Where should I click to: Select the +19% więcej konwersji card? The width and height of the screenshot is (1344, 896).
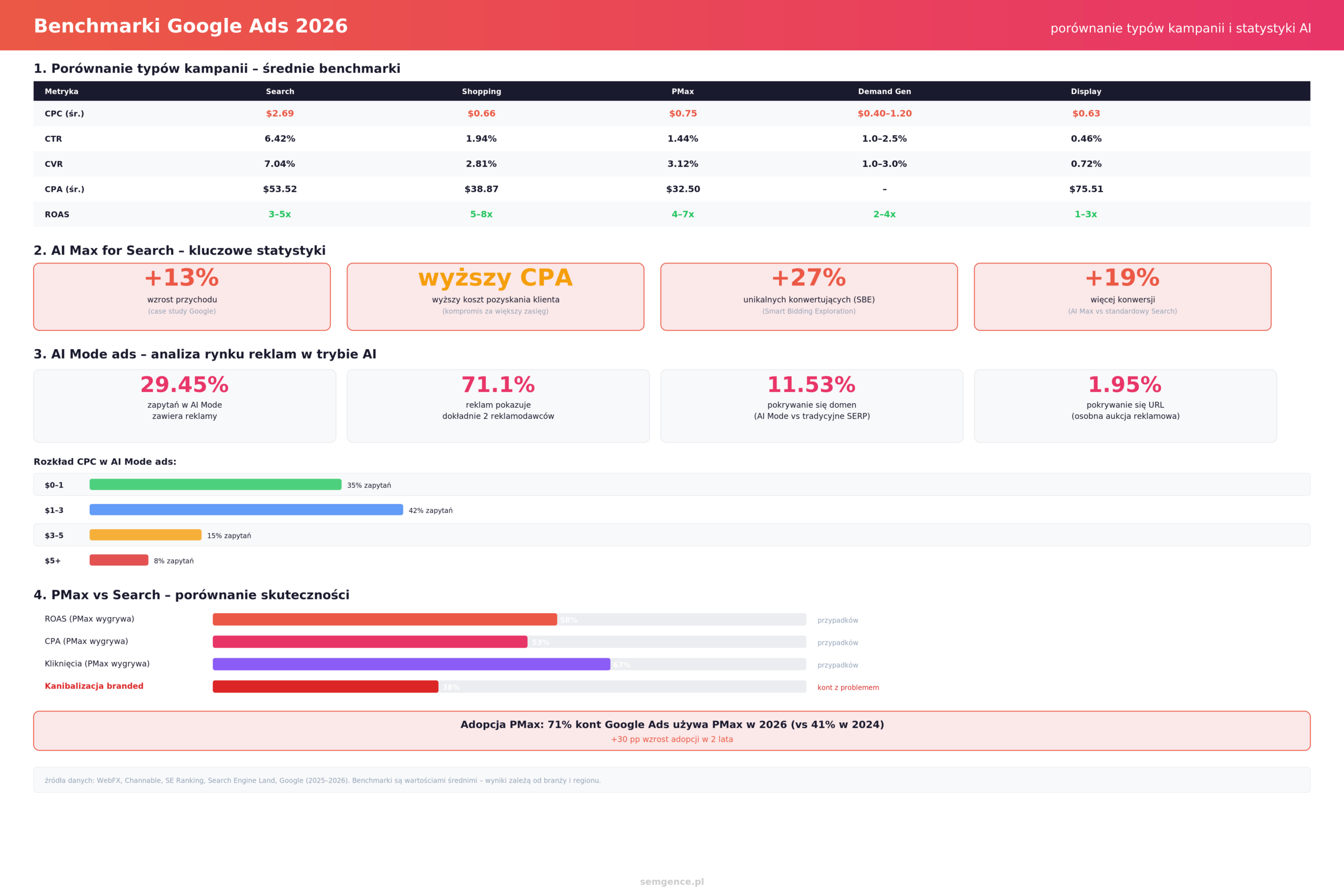point(1123,297)
